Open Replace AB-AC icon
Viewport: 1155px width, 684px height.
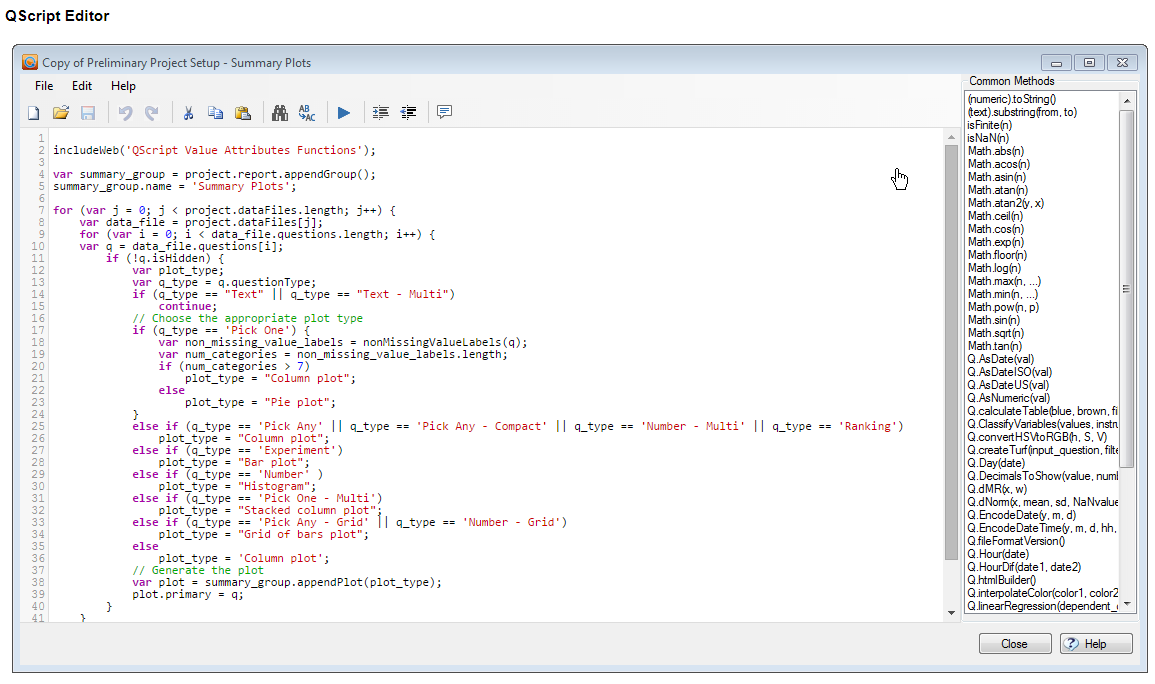[306, 113]
